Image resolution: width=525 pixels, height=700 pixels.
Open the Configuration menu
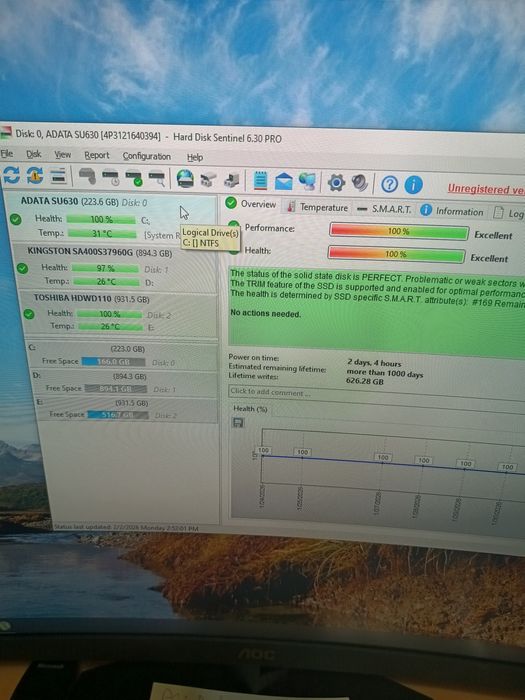(147, 156)
